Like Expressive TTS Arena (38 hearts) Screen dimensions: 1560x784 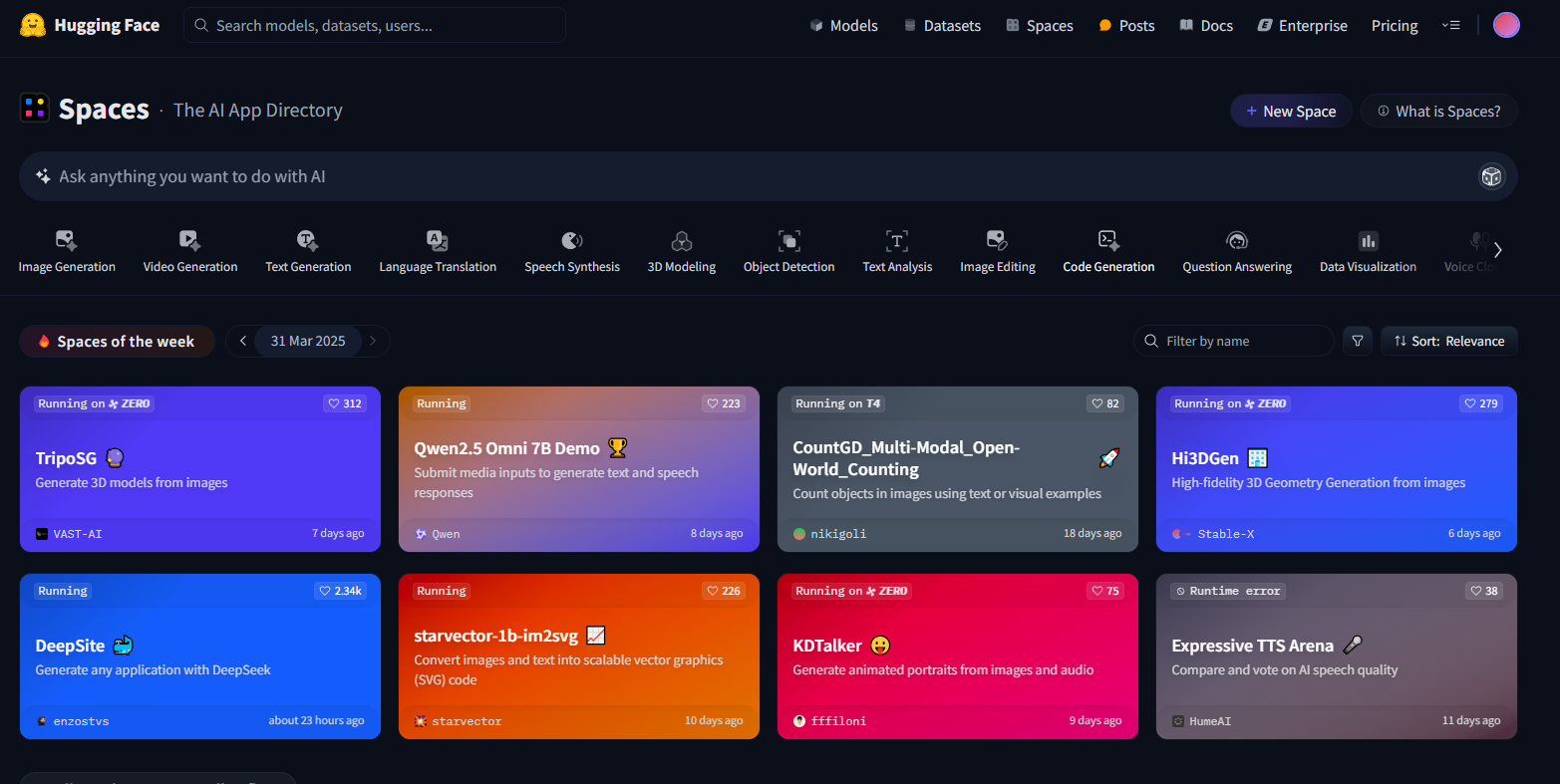point(1484,591)
